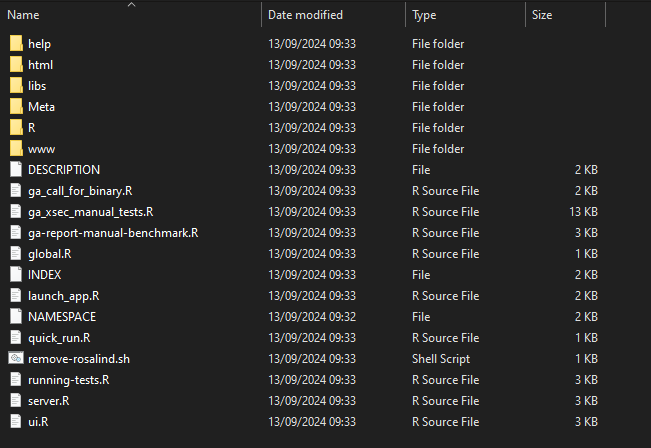Sort by the Size column header
The height and width of the screenshot is (448, 651).
542,15
